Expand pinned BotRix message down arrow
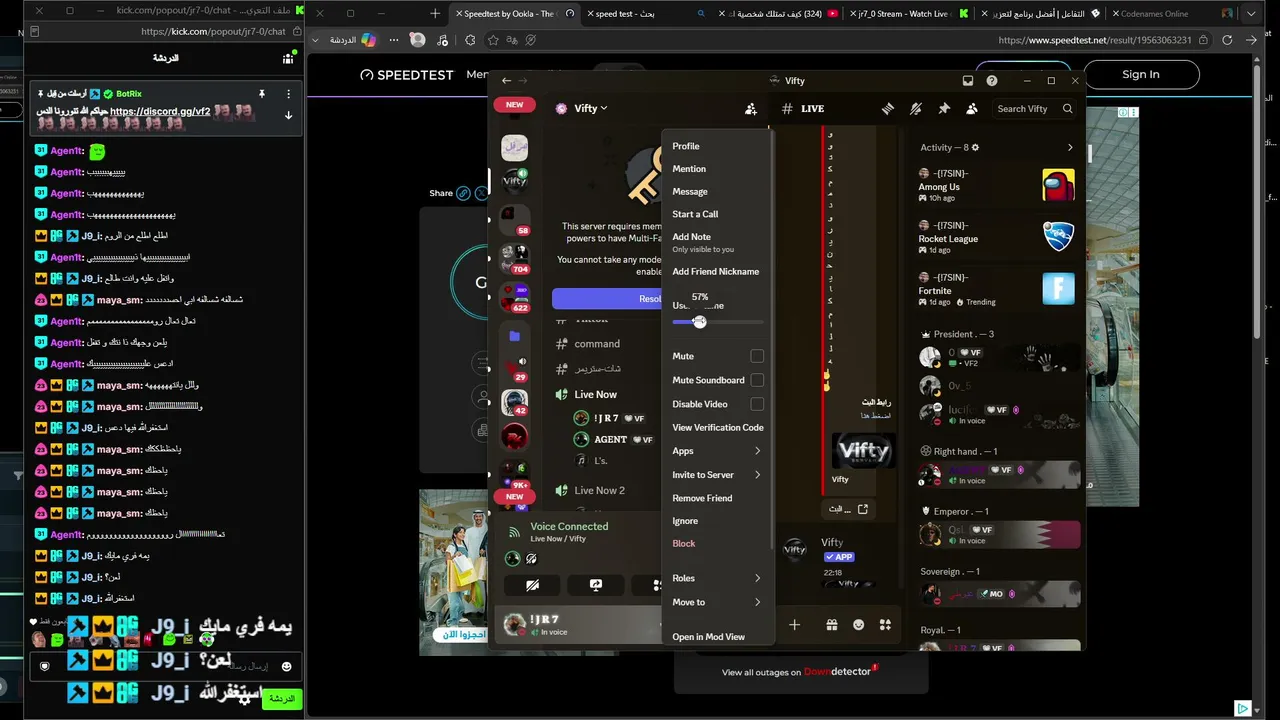 click(x=289, y=115)
